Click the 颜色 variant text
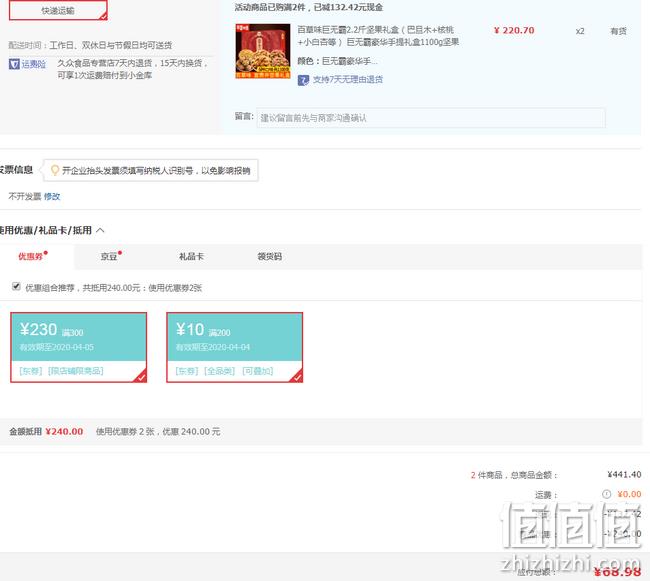This screenshot has width=650, height=581. pos(337,61)
